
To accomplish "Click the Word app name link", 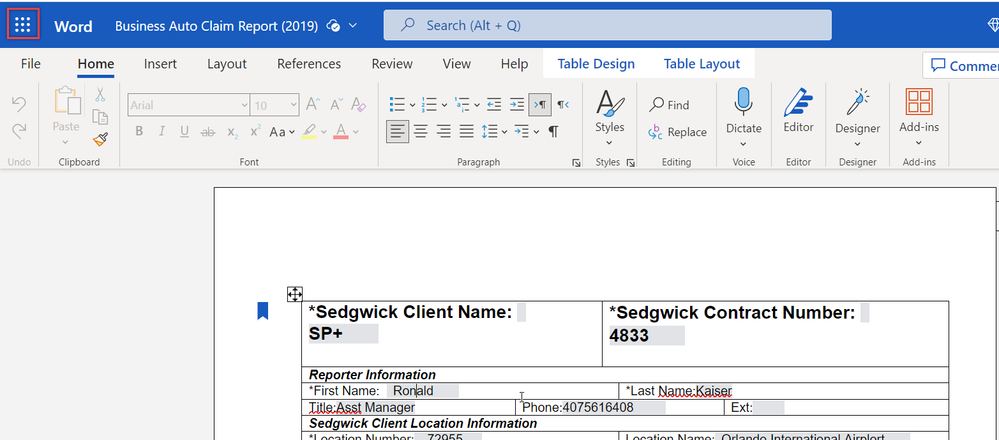I will [73, 26].
